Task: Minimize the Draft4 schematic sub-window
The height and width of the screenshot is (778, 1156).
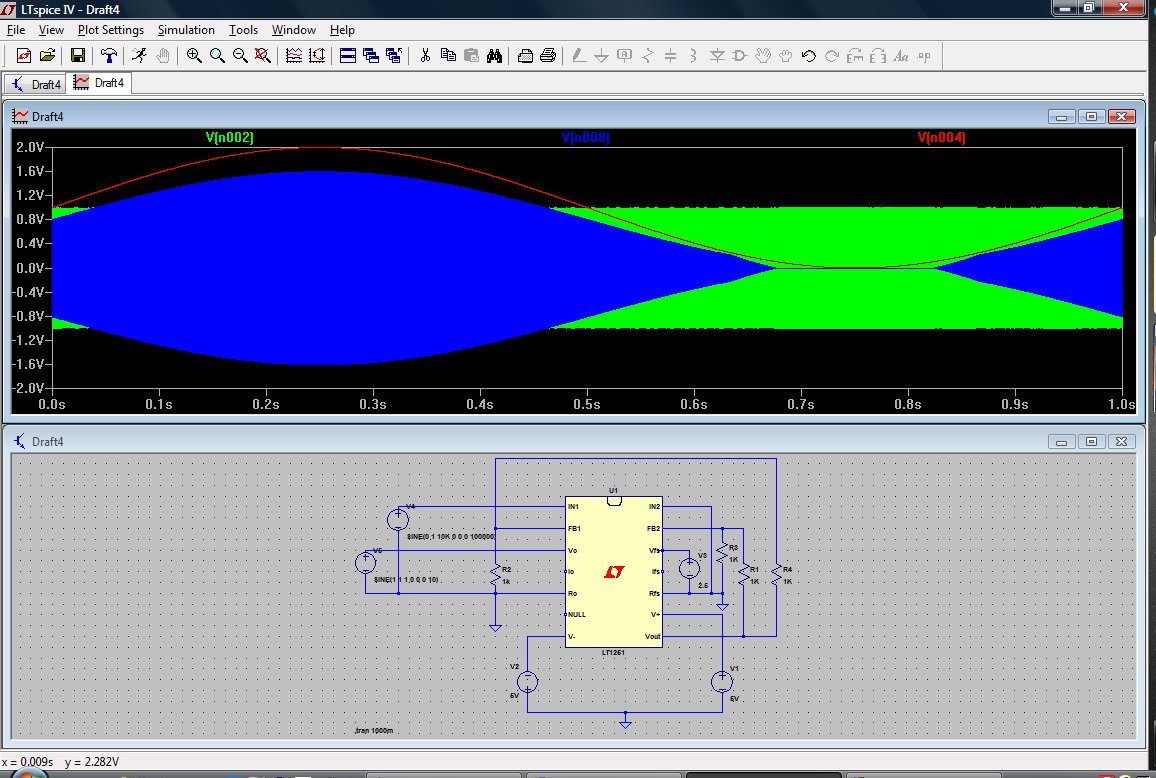Action: point(1061,442)
